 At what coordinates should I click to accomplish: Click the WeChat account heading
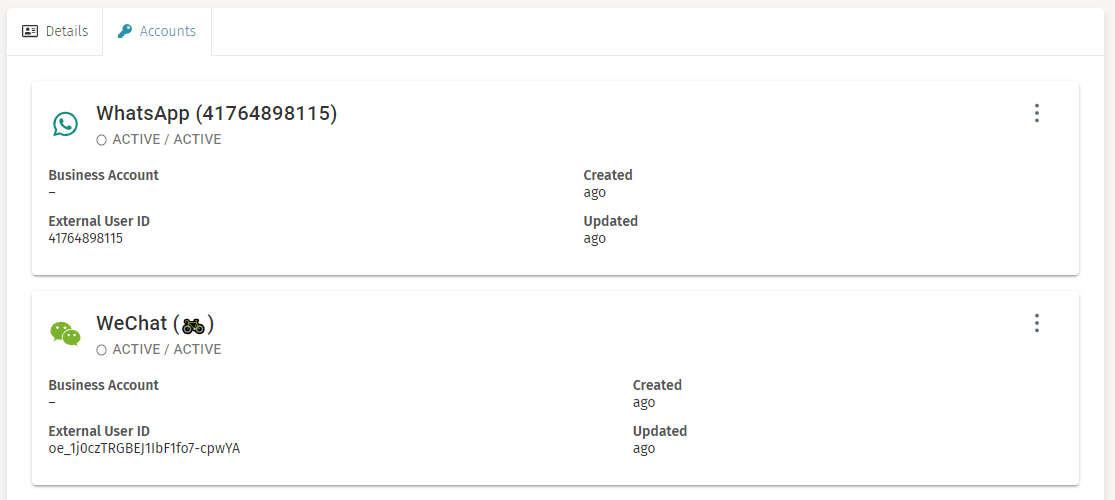[x=155, y=324]
